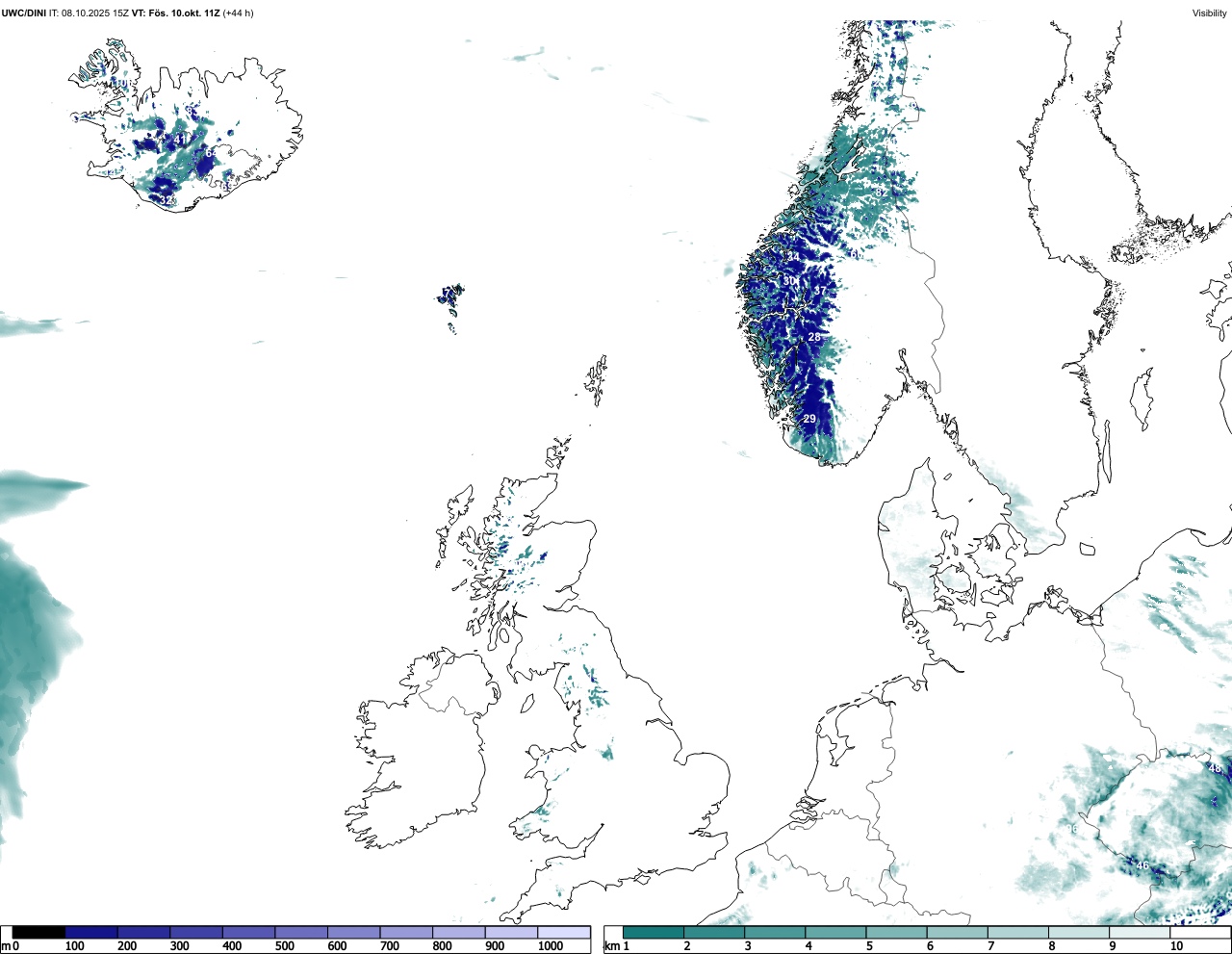Pick the 300–400 m legend swatch
This screenshot has height=954, width=1232.
pyautogui.click(x=196, y=933)
